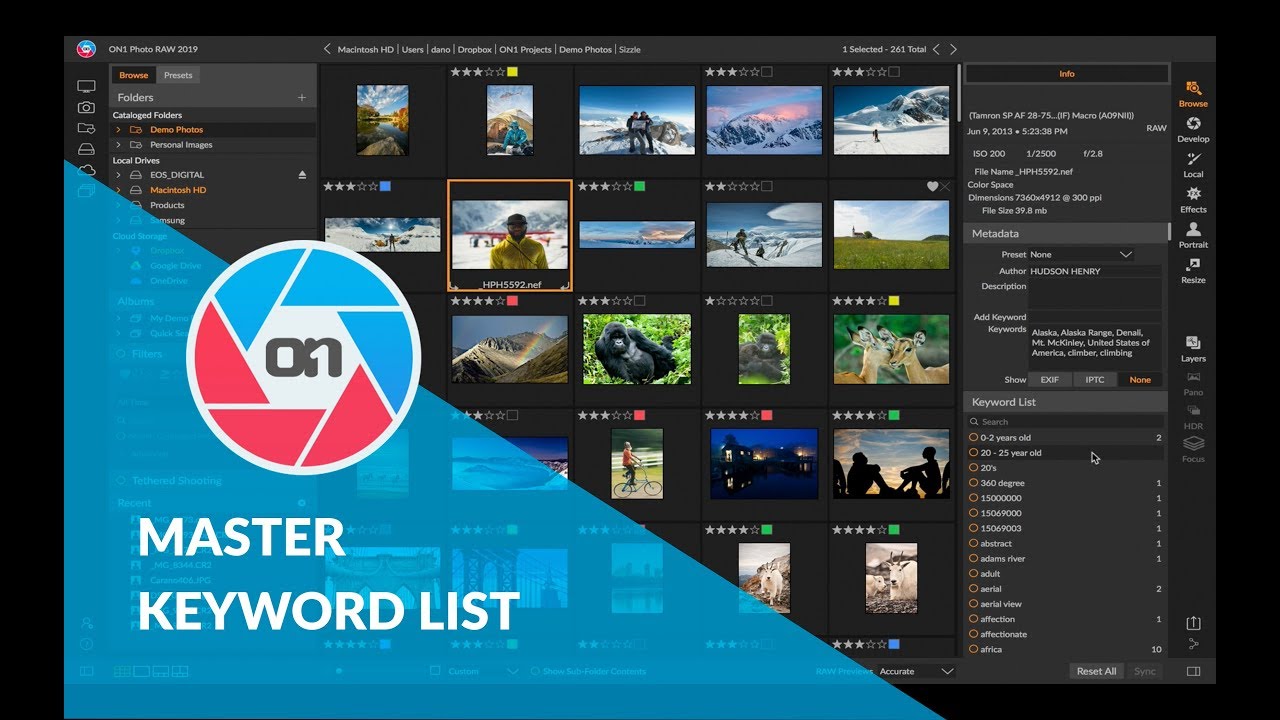Open the Portrait module

1193,235
